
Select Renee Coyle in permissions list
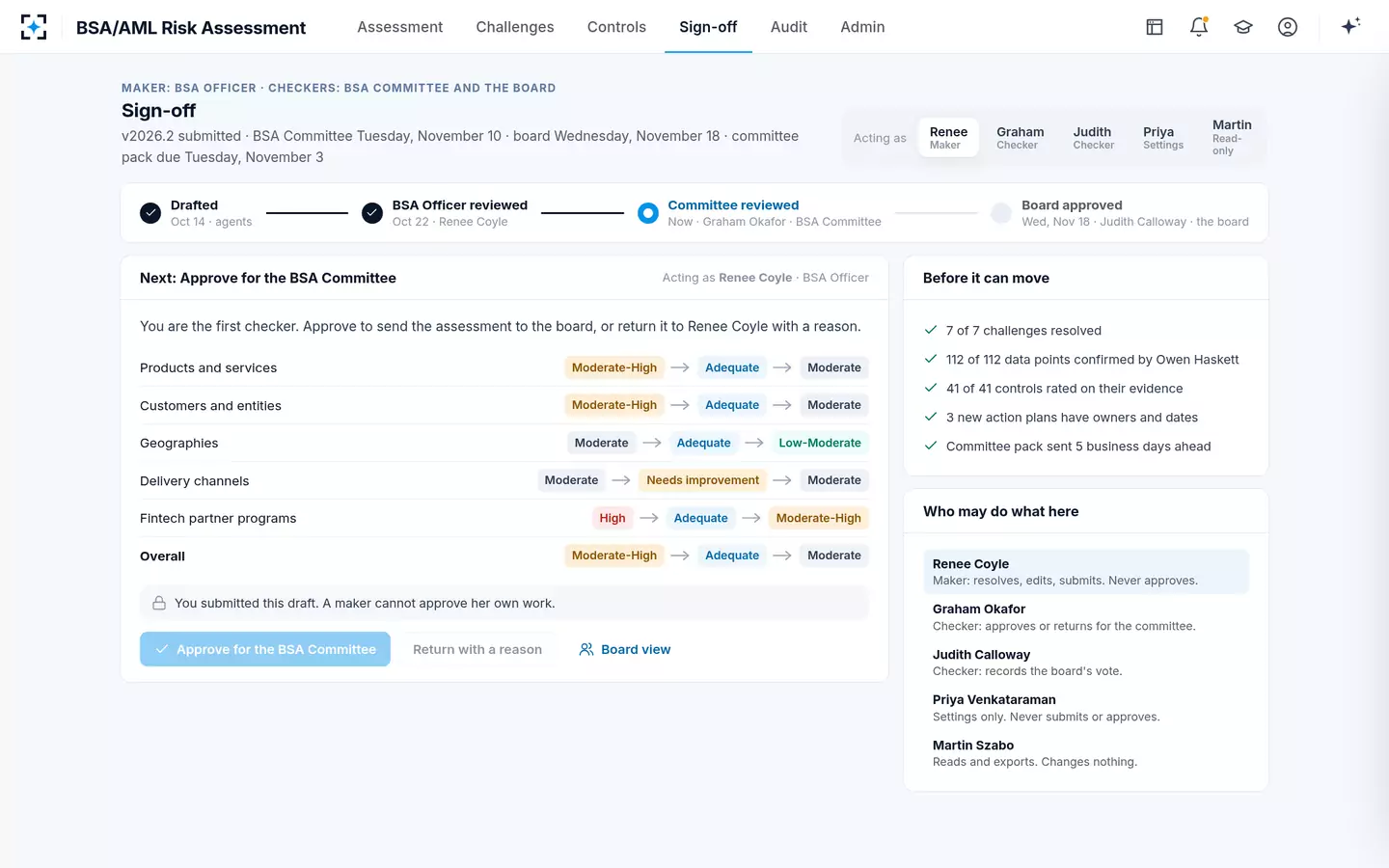1086,572
